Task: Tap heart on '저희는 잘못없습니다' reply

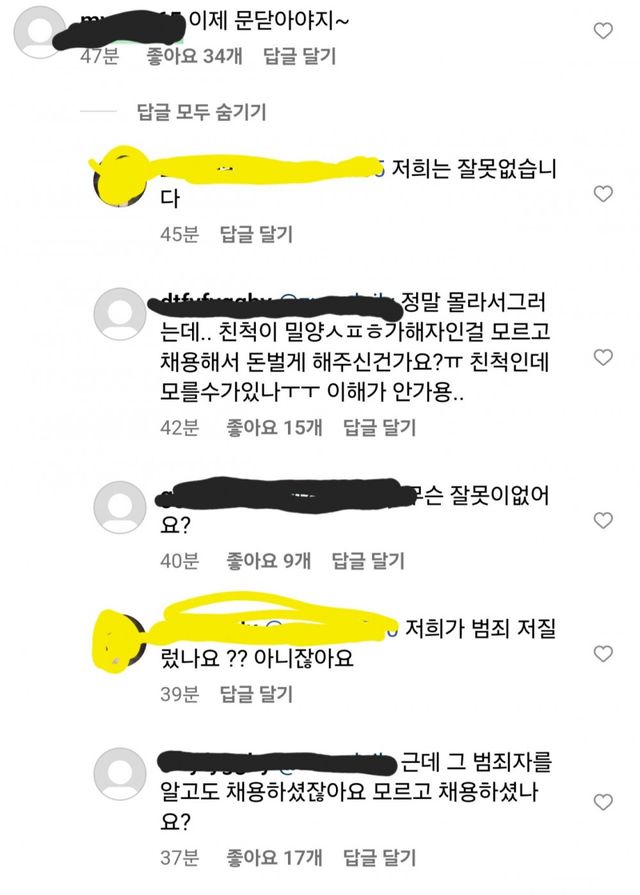Action: [603, 193]
